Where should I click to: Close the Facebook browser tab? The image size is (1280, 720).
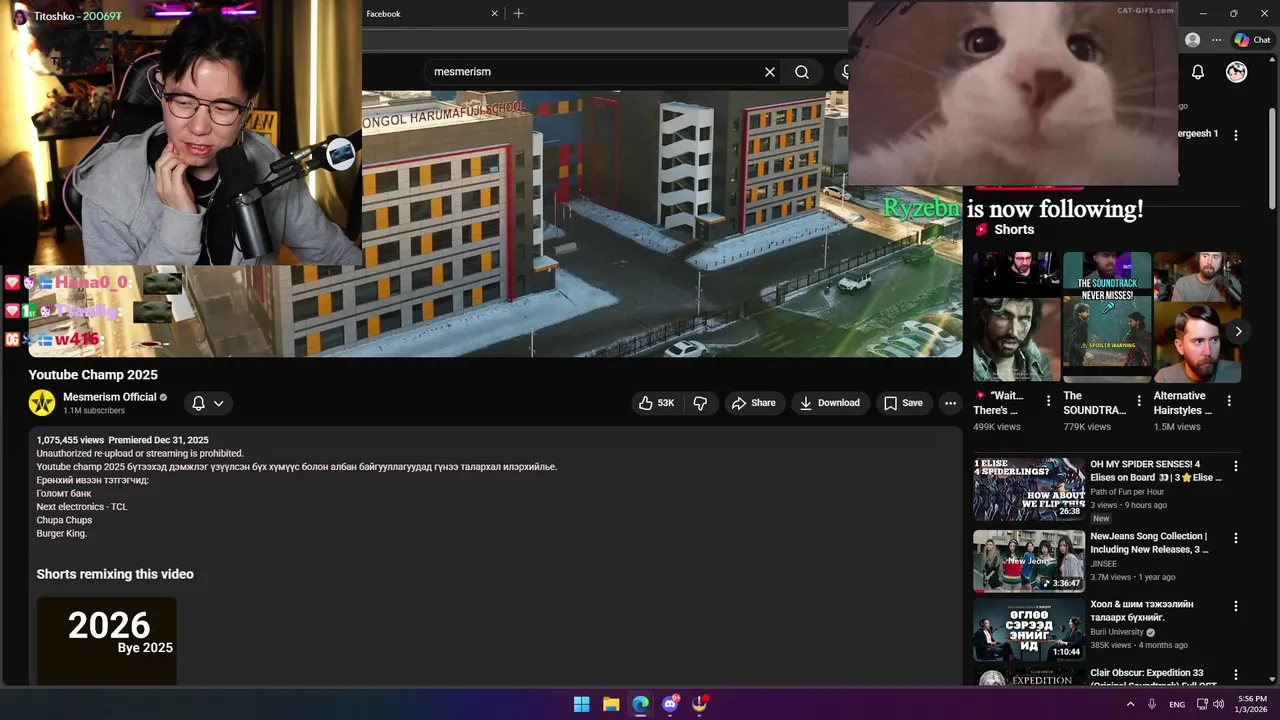pyautogui.click(x=494, y=14)
